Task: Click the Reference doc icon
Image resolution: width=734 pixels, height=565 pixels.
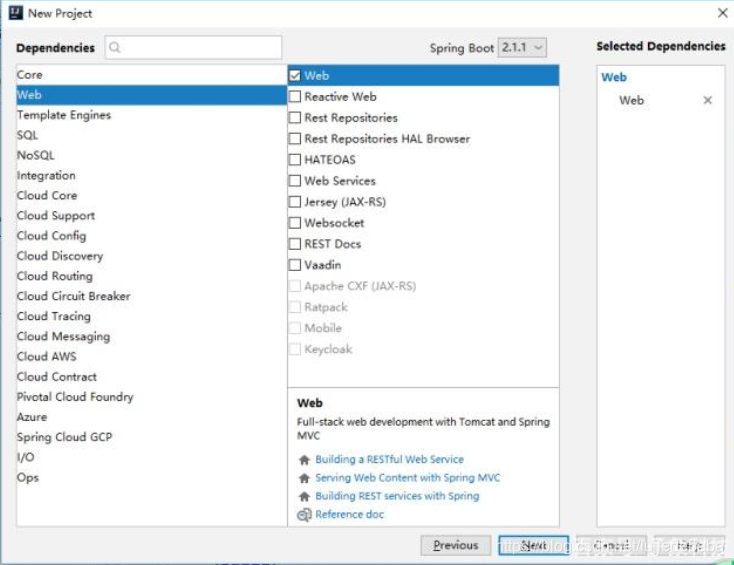Action: 304,515
